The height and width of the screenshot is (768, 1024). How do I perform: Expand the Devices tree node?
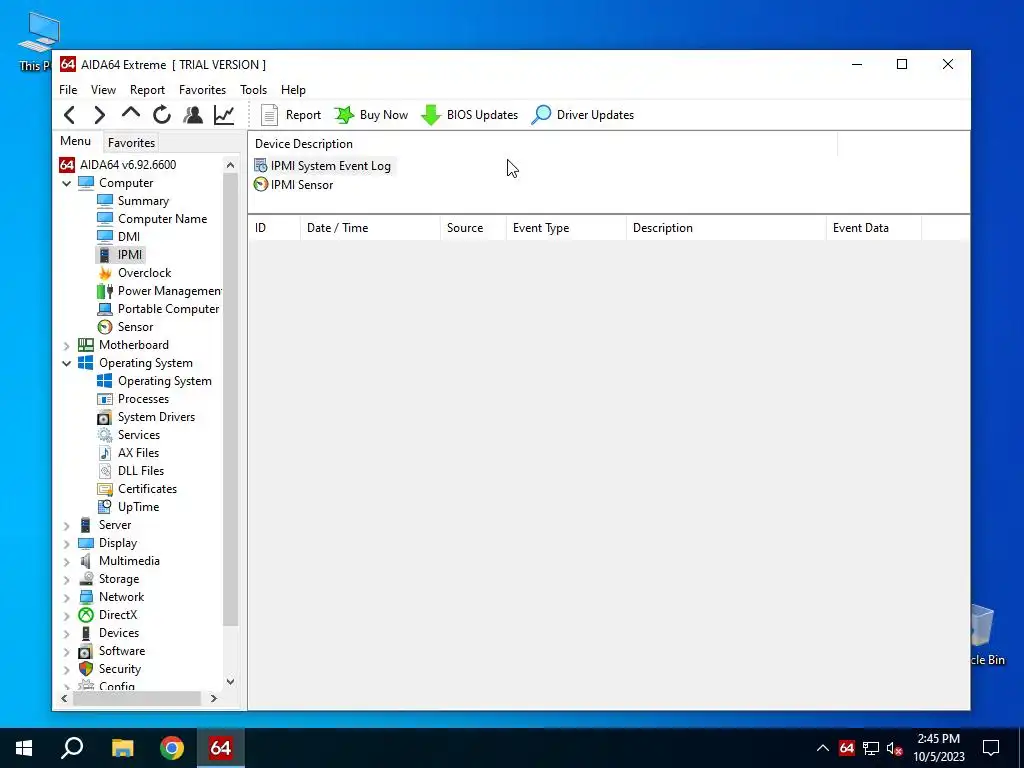point(67,633)
